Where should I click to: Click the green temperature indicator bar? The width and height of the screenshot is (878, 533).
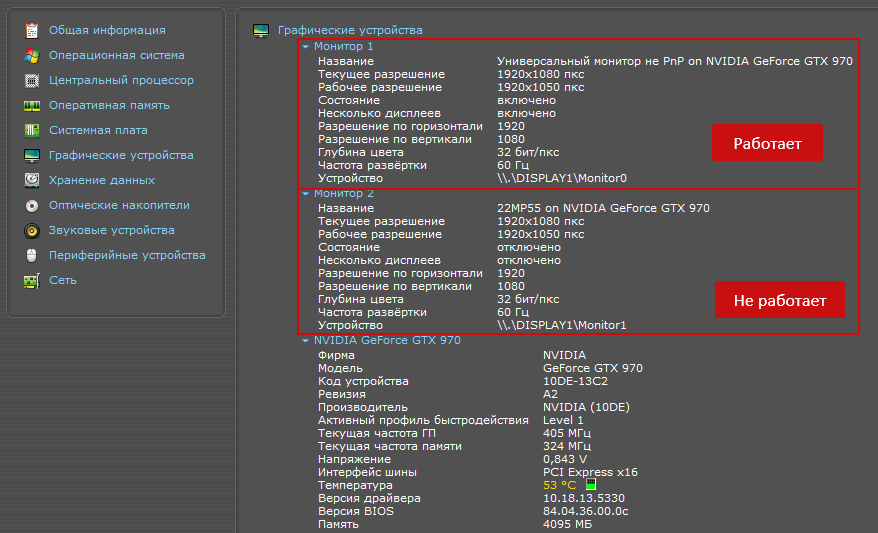[x=591, y=485]
